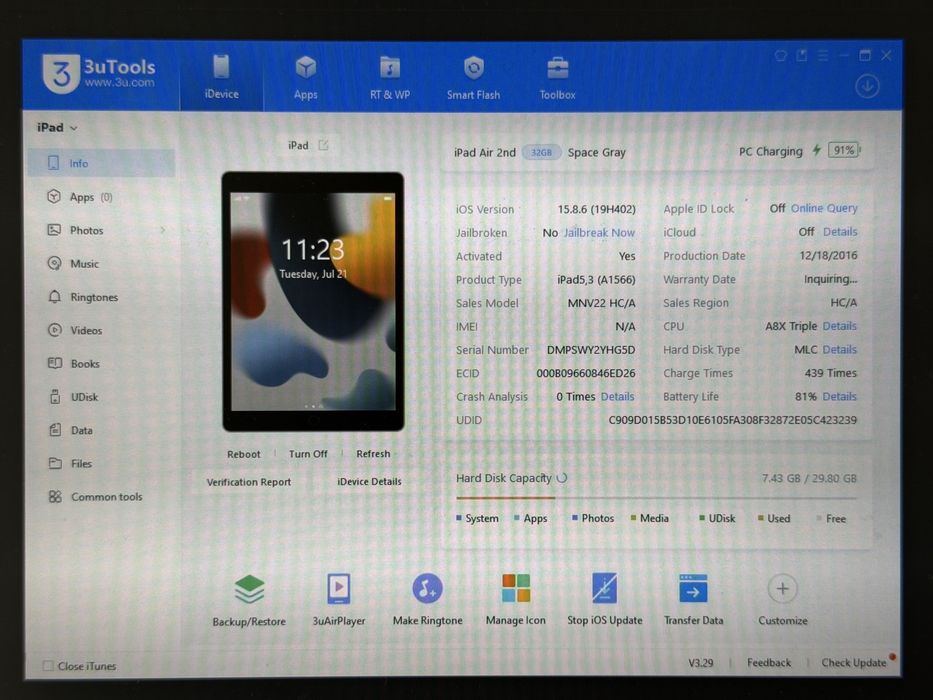Image resolution: width=933 pixels, height=700 pixels.
Task: Click the Space Gray color label
Action: 597,152
